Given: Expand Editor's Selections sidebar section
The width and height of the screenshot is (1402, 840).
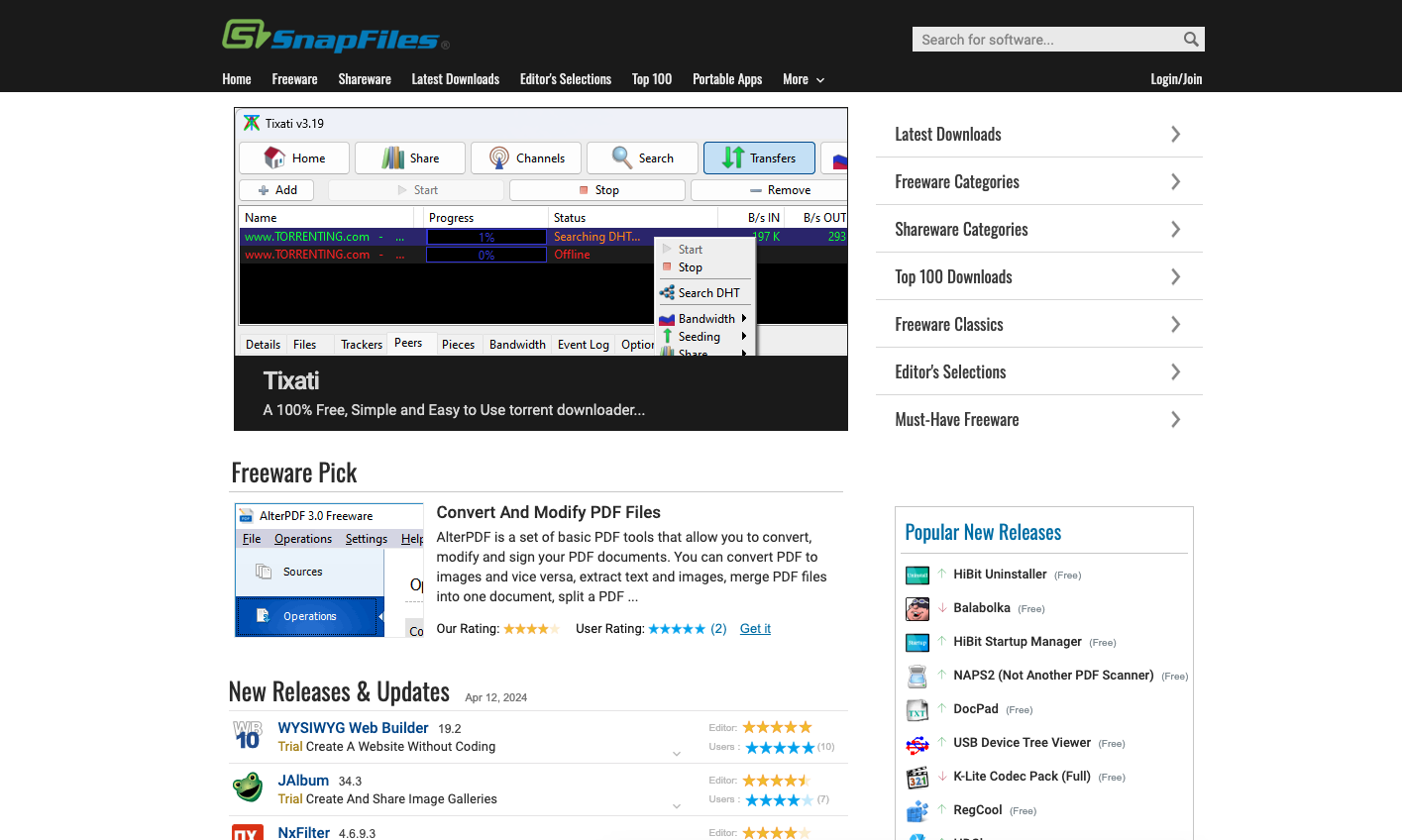Looking at the screenshot, I should point(1039,371).
